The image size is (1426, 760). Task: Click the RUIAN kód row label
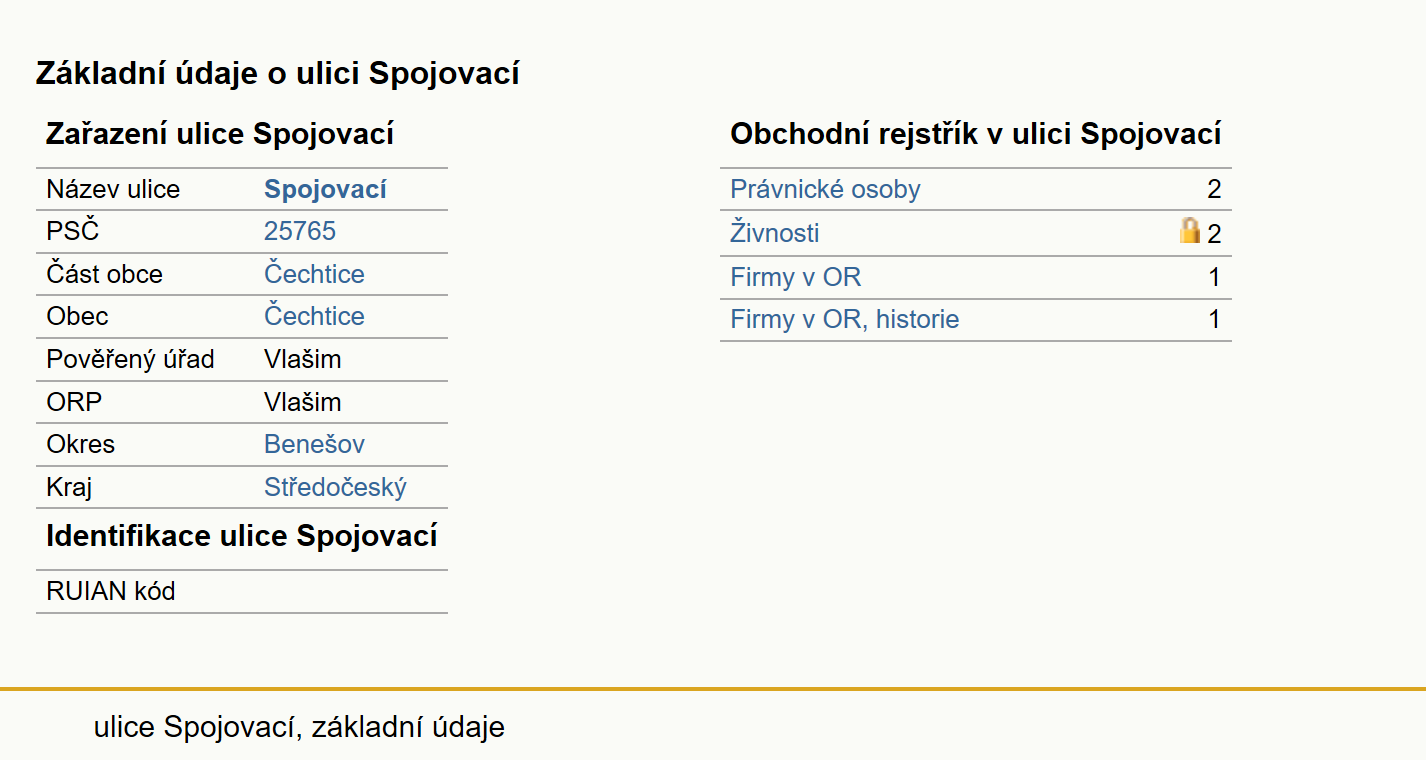pyautogui.click(x=111, y=591)
